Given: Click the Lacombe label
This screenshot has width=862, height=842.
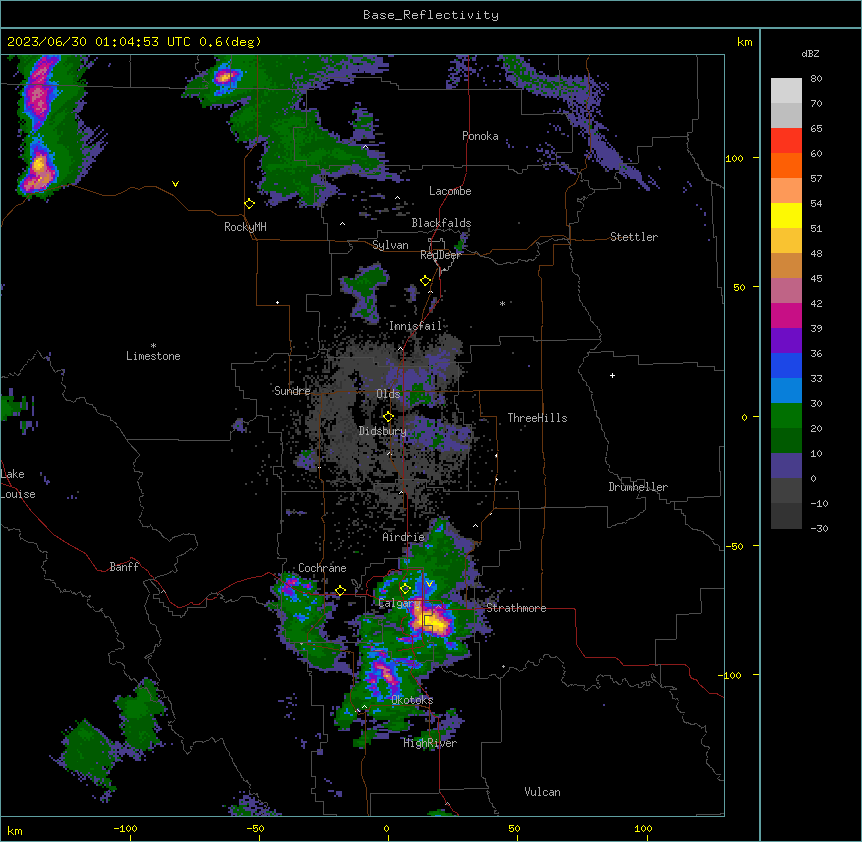Looking at the screenshot, I should pyautogui.click(x=450, y=191).
